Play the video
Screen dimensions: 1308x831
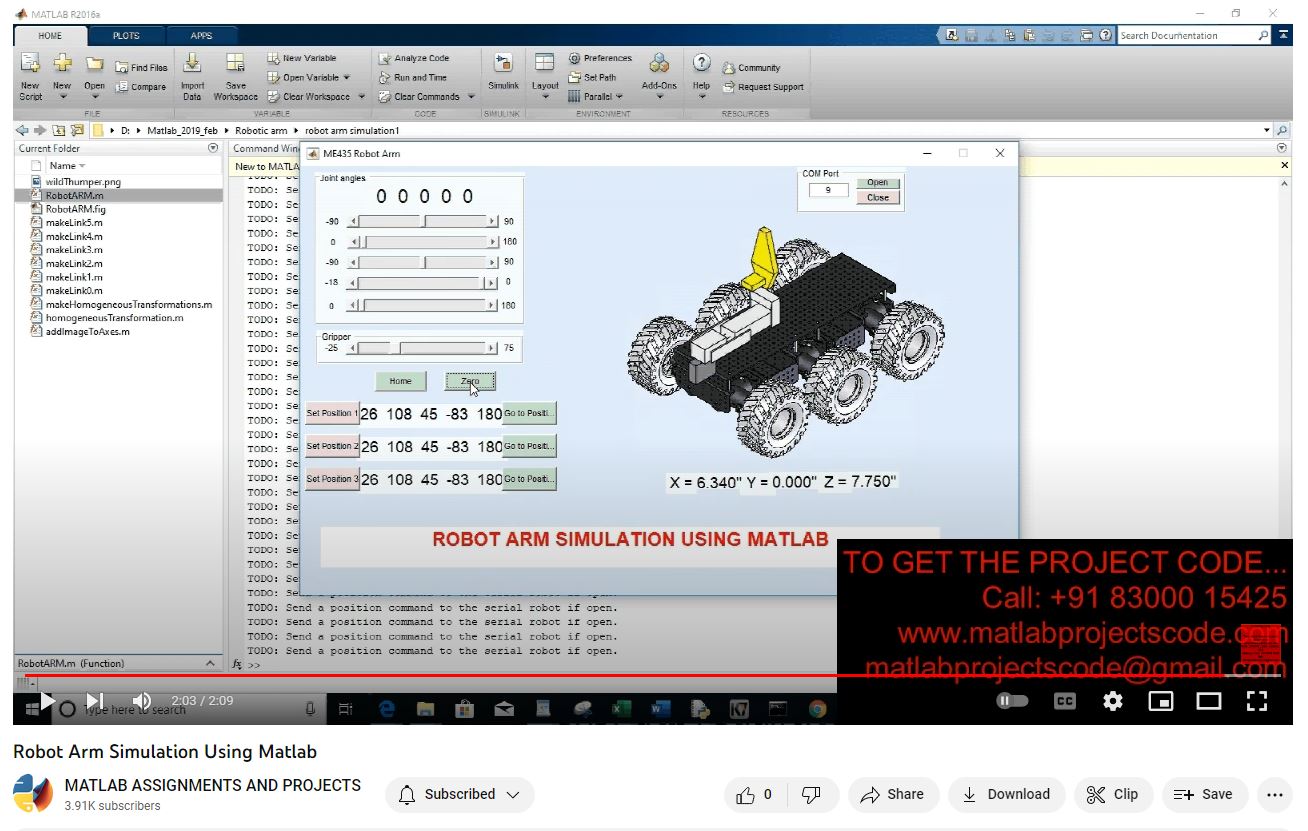click(x=46, y=701)
